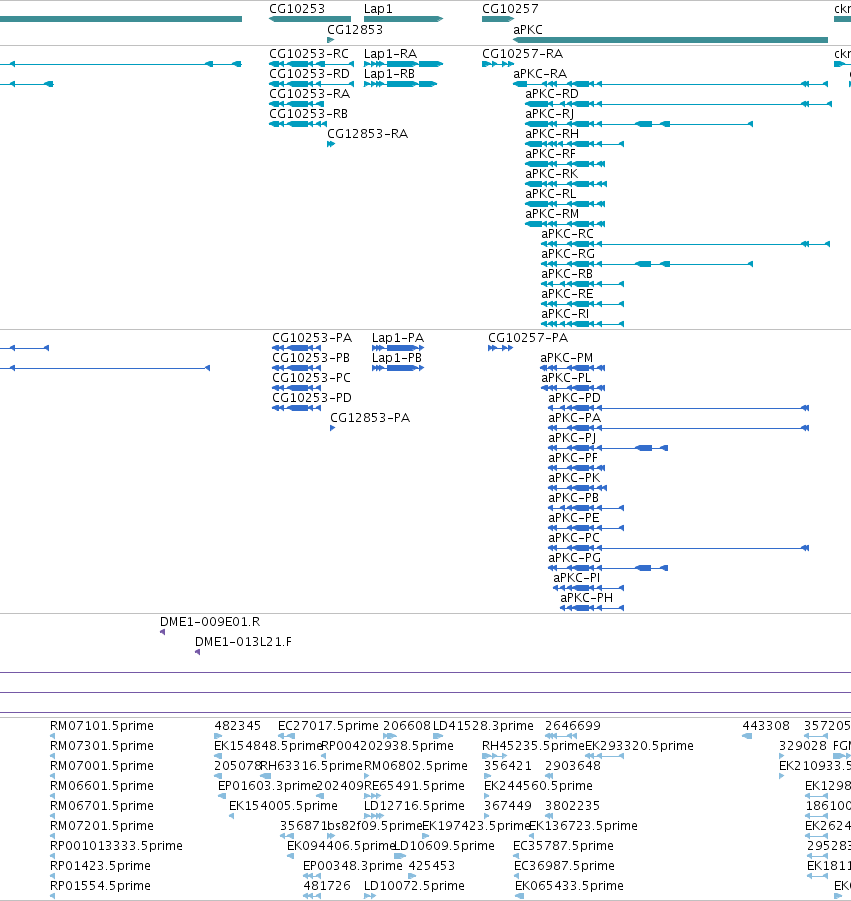Select the CG10257-PA protein label
Image resolution: width=851 pixels, height=901 pixels.
click(x=528, y=338)
